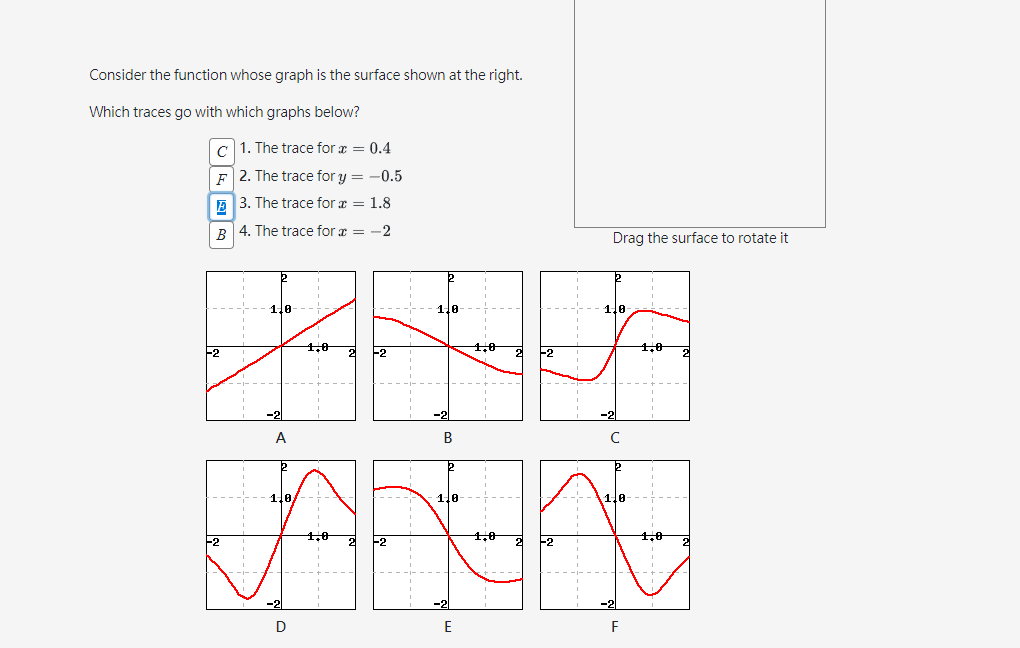Image resolution: width=1020 pixels, height=648 pixels.
Task: Select graph D thumbnail
Action: [x=280, y=534]
